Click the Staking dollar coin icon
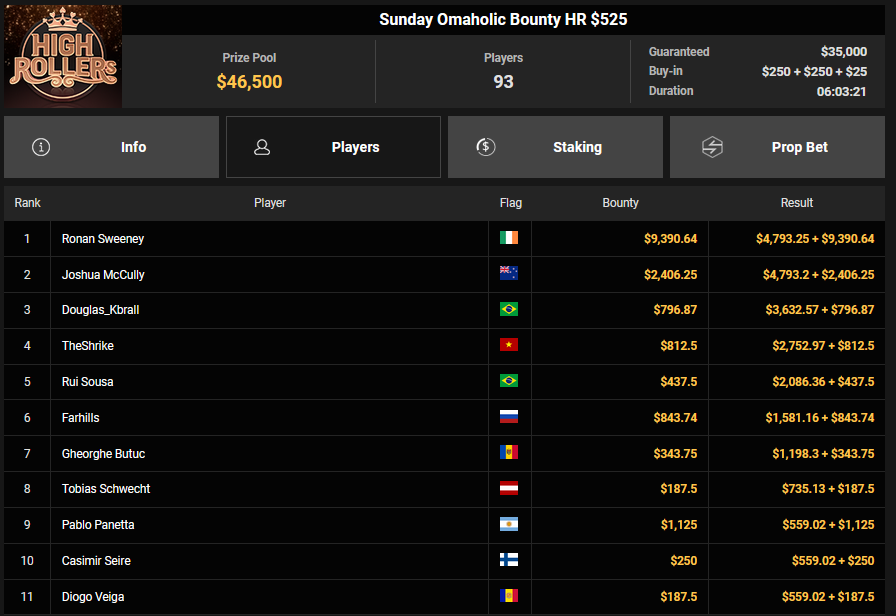This screenshot has width=896, height=616. pyautogui.click(x=485, y=147)
